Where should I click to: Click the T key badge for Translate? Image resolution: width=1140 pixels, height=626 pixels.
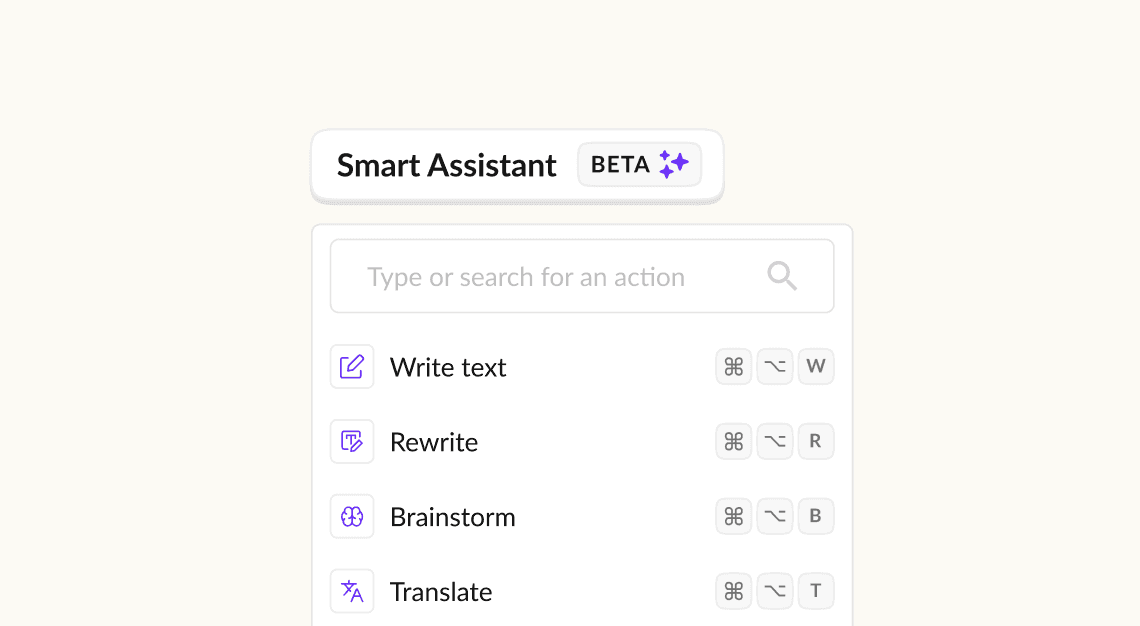tap(816, 591)
